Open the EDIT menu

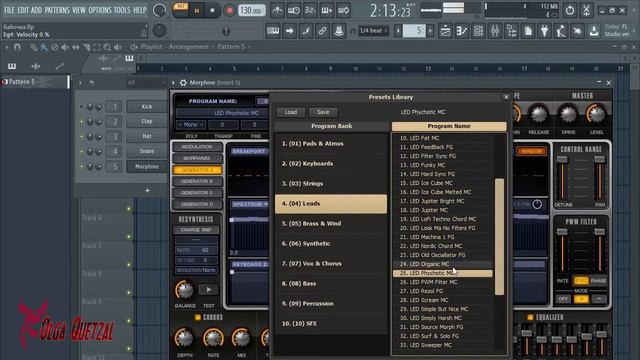22,10
